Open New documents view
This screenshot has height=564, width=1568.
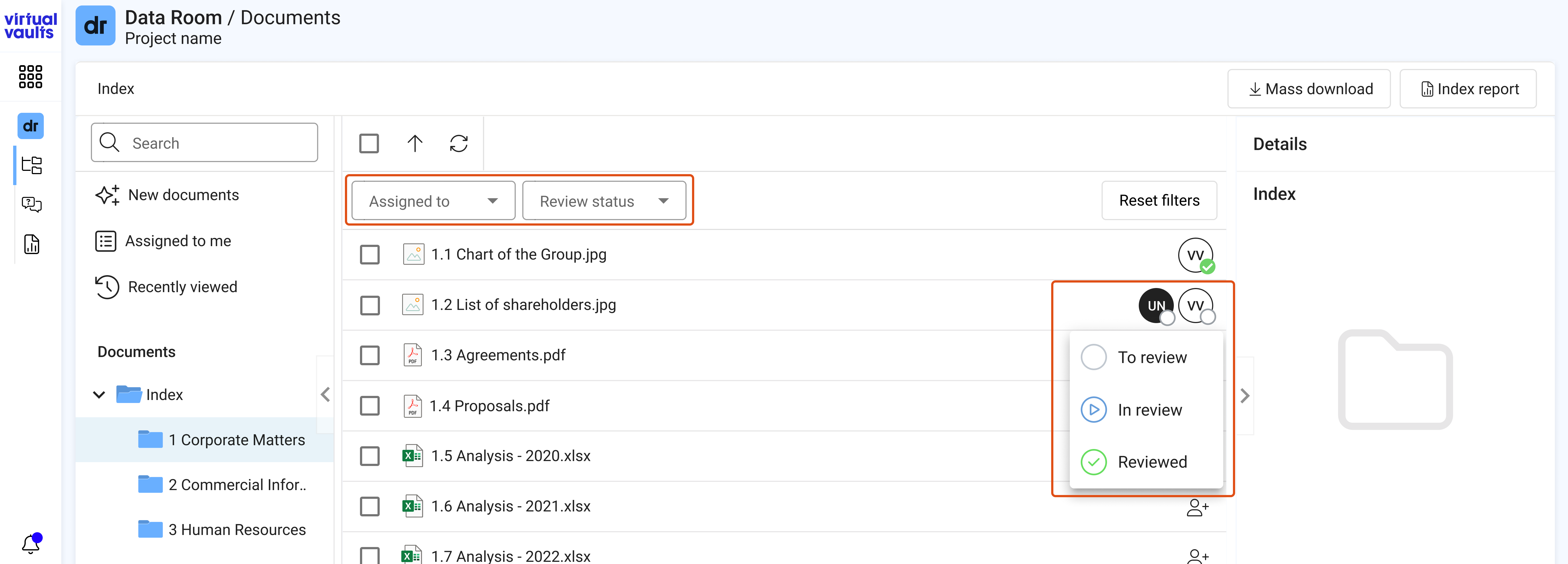click(x=167, y=195)
